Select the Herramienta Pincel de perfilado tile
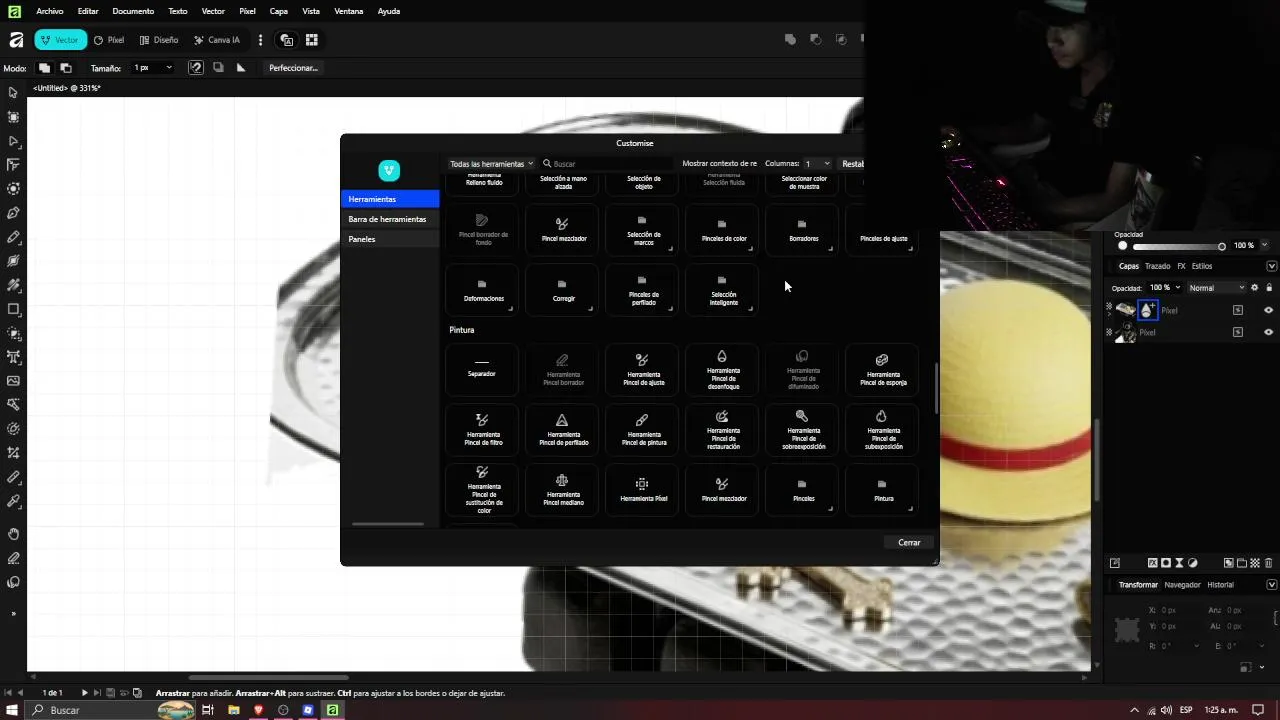Viewport: 1280px width, 720px height. [x=563, y=429]
